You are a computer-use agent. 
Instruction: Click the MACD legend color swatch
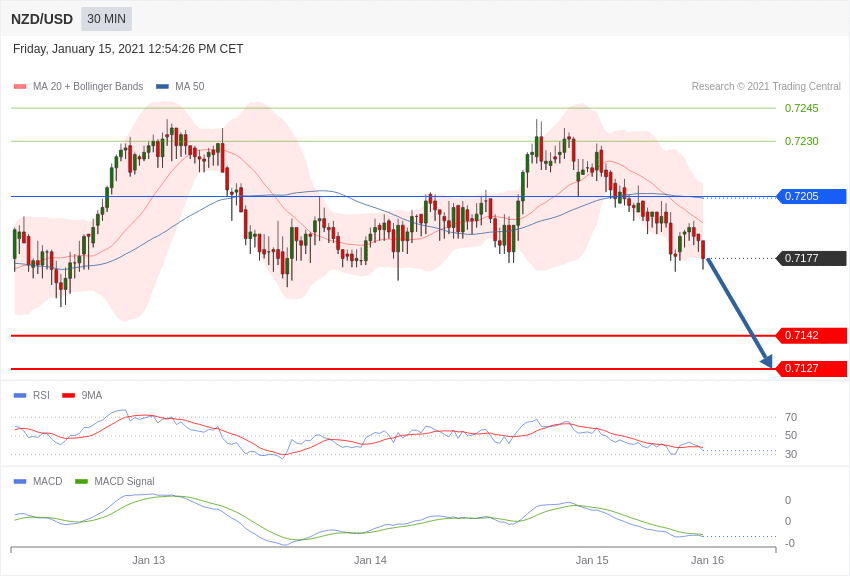20,481
